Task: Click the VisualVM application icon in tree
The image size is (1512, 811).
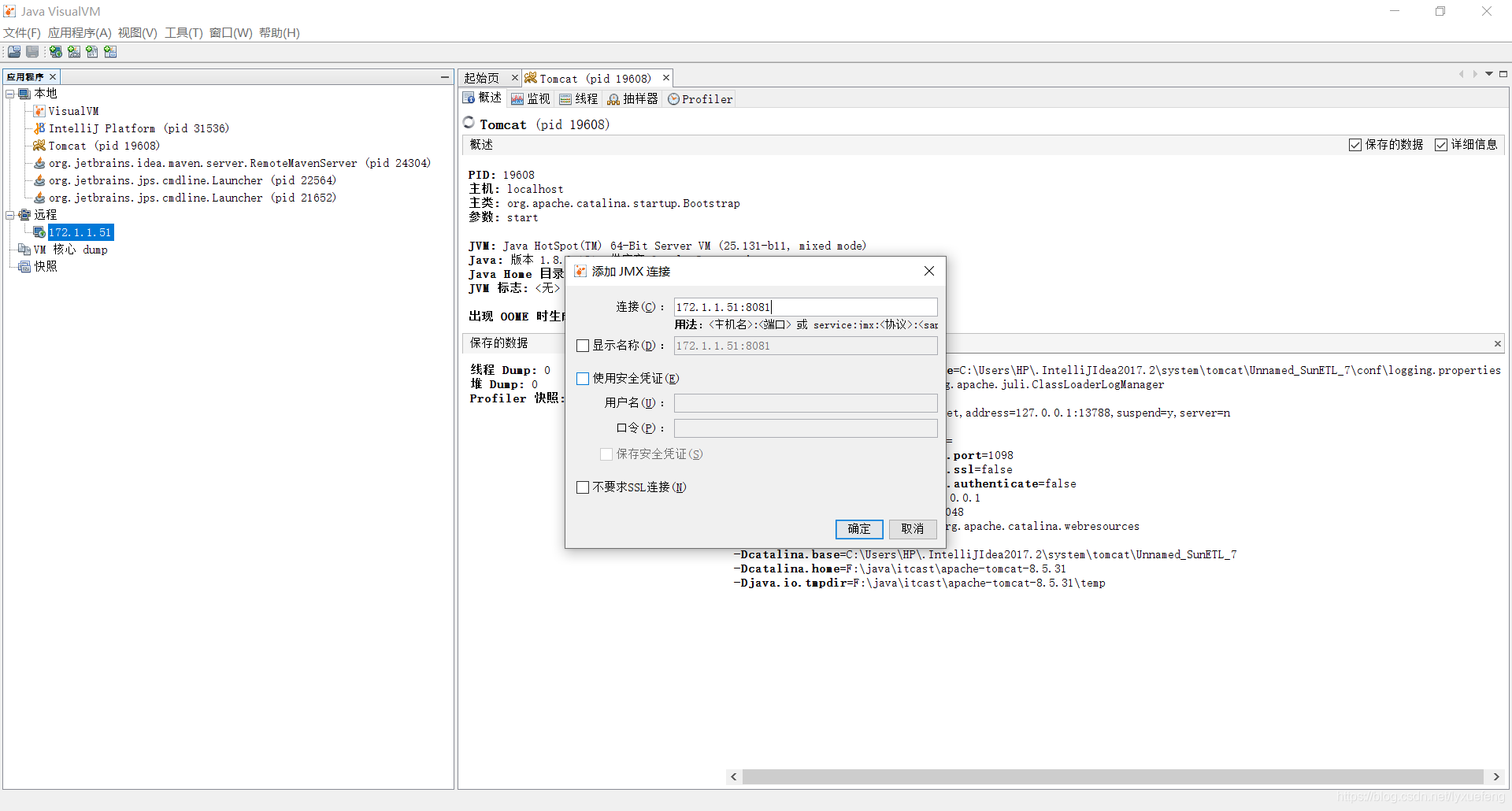Action: click(39, 111)
